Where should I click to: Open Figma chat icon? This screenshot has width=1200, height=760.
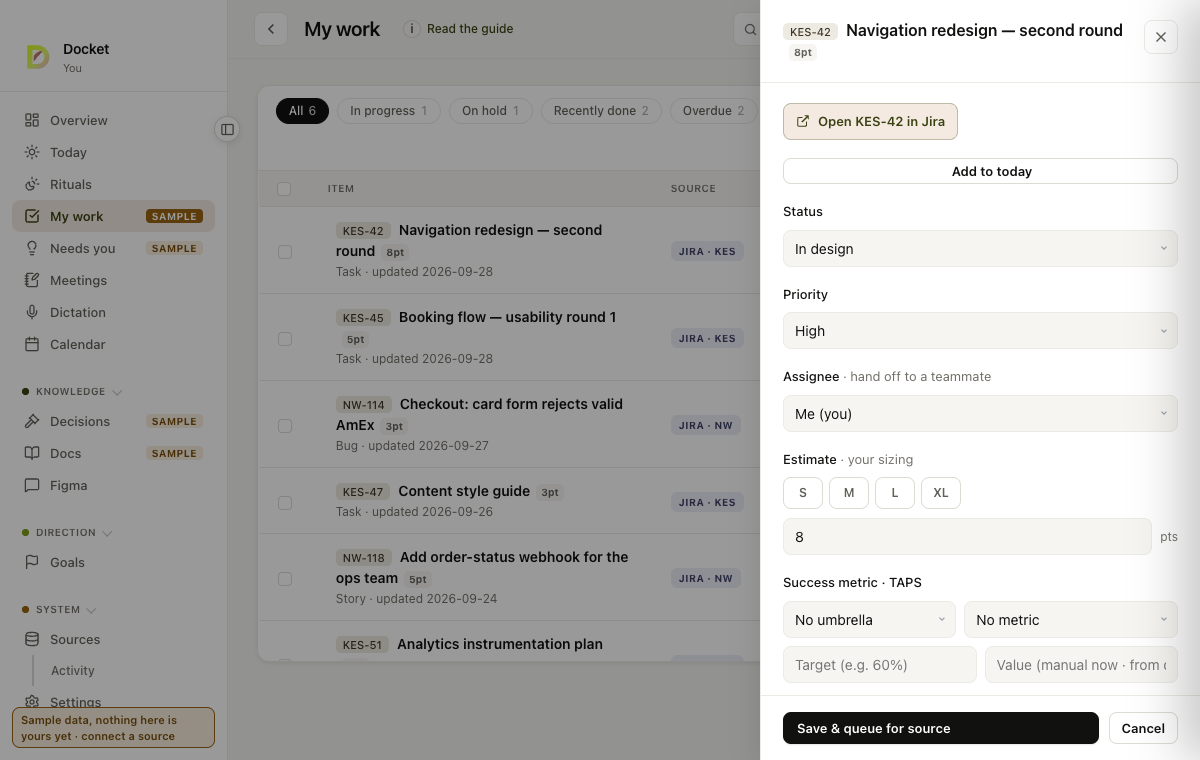coord(32,485)
